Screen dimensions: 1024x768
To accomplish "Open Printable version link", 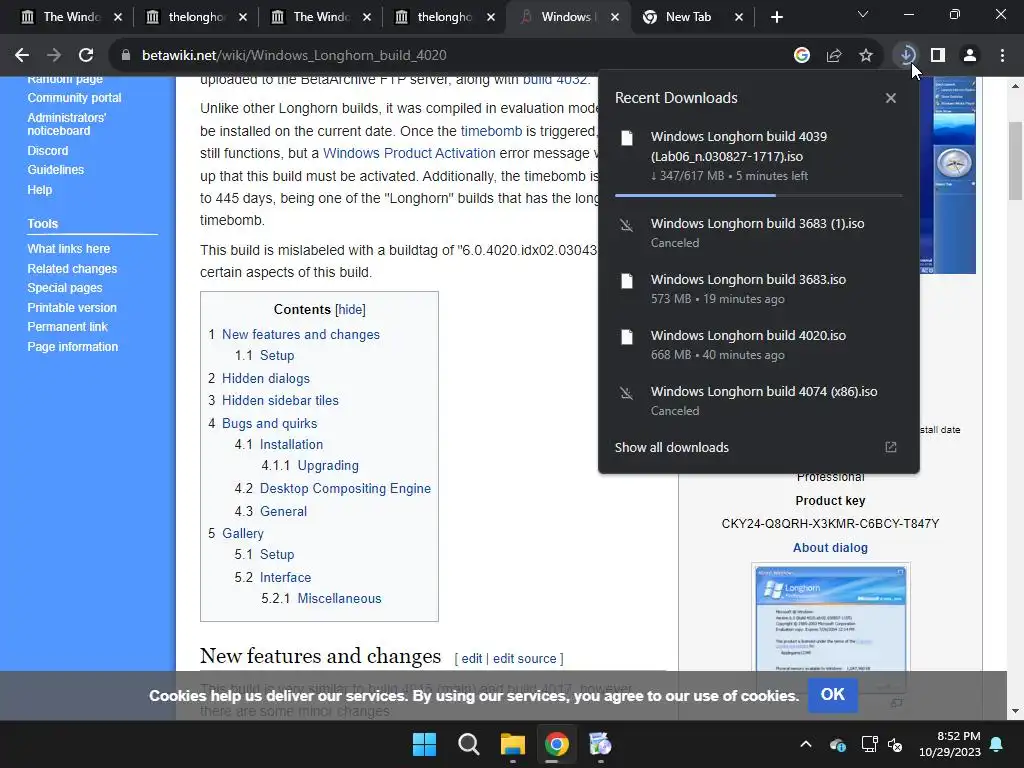I will (72, 308).
